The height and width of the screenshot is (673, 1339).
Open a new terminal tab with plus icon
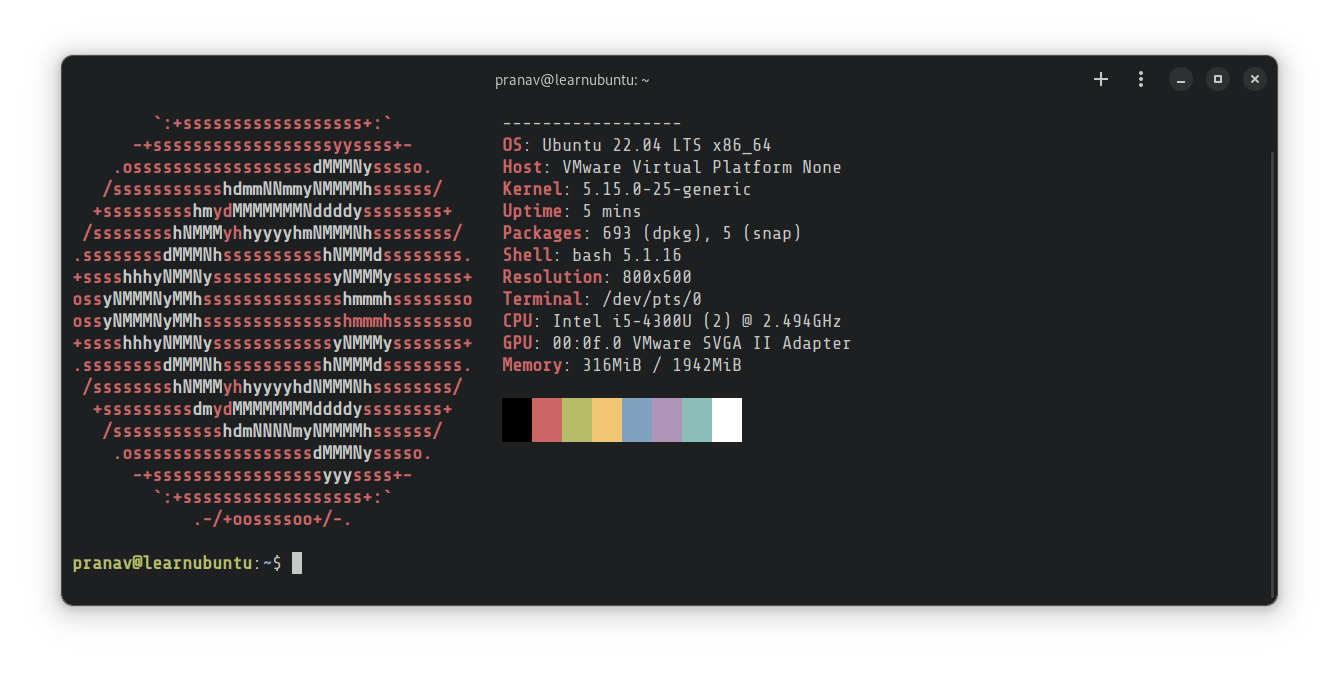(x=1101, y=79)
